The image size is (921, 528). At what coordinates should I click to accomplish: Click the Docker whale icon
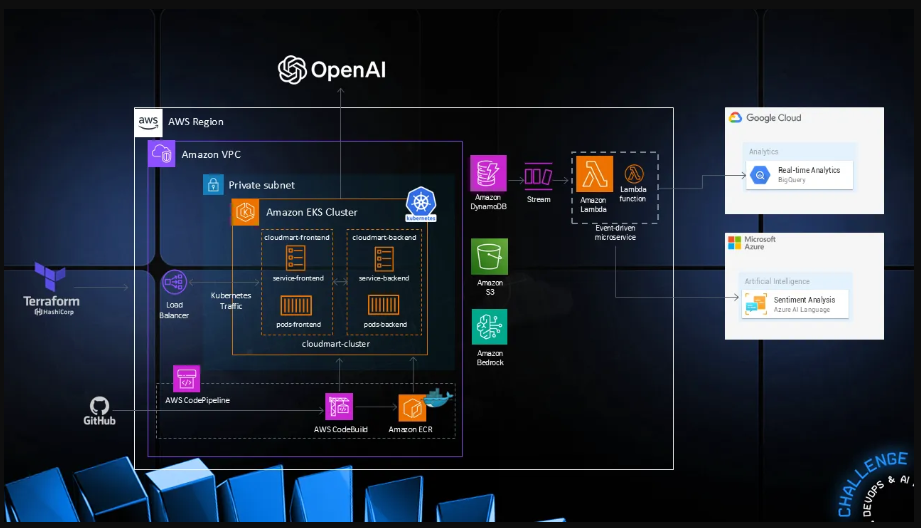(438, 398)
